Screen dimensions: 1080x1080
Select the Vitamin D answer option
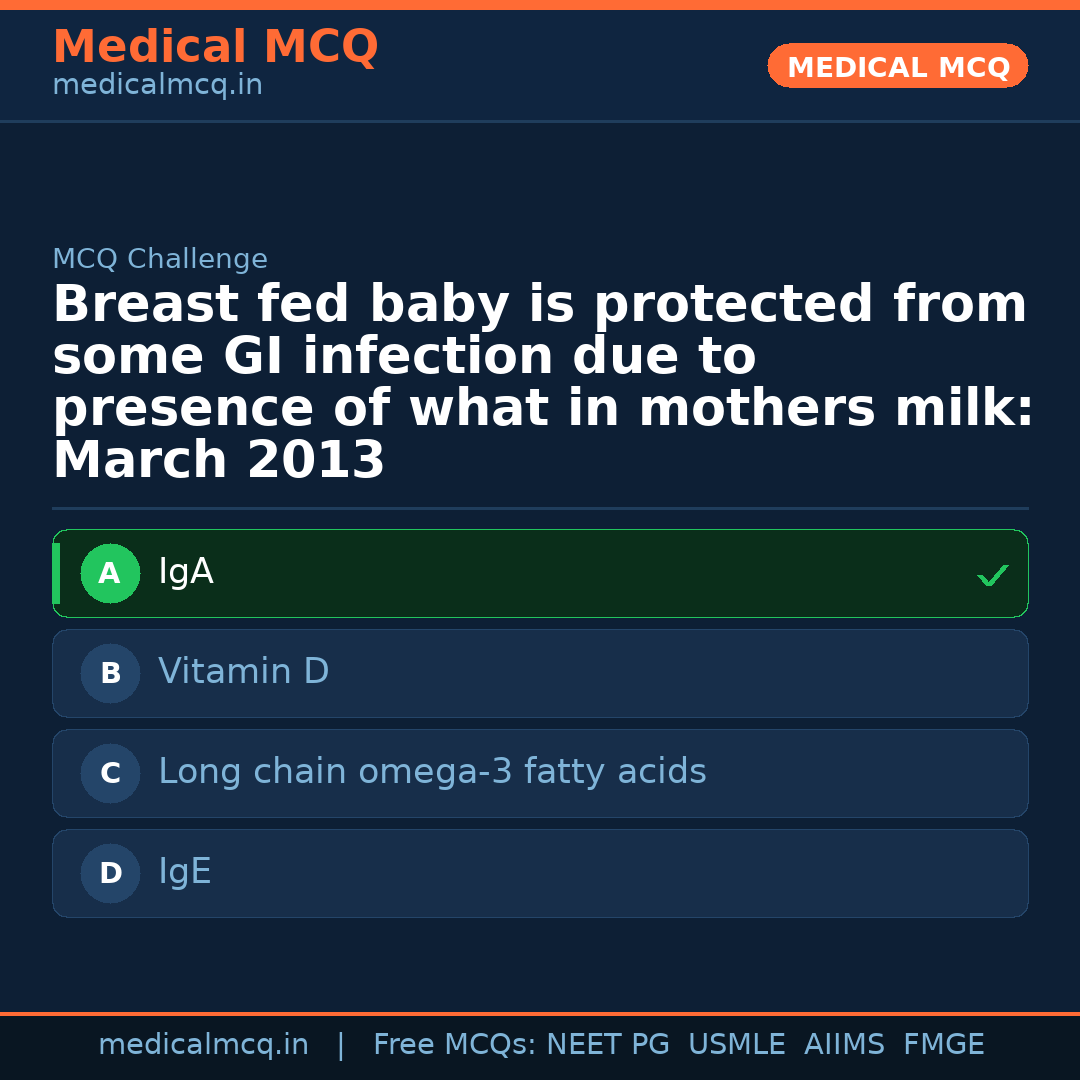[x=540, y=674]
